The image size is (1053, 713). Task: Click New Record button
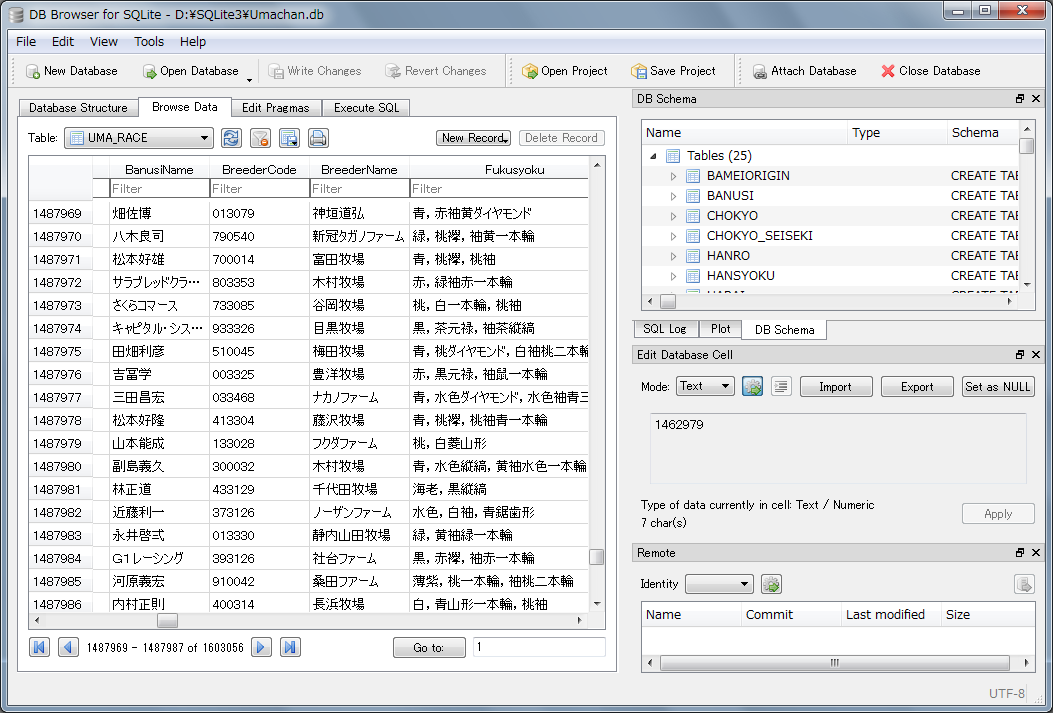[x=473, y=138]
